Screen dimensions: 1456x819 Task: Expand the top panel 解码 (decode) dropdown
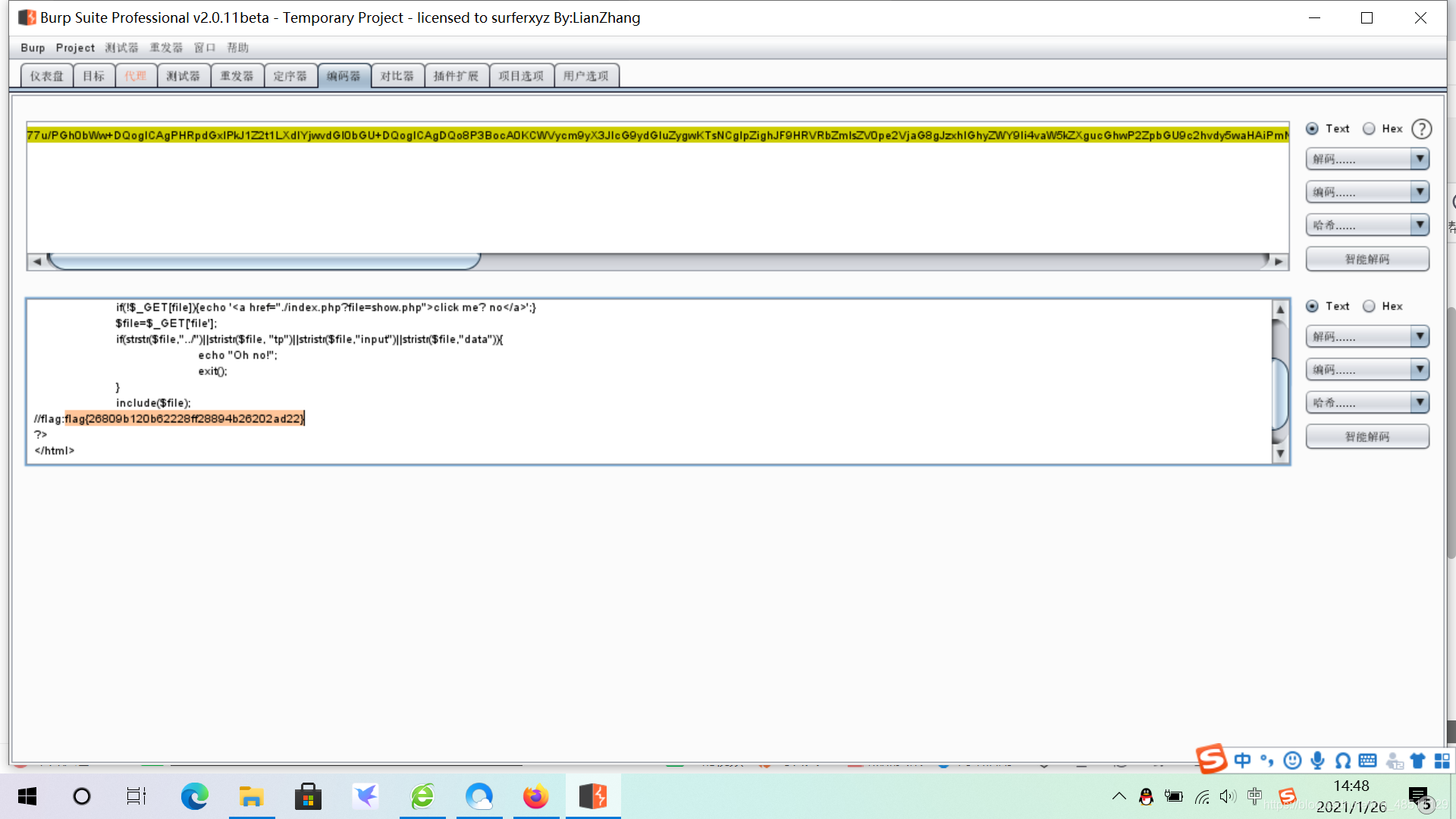click(1367, 159)
